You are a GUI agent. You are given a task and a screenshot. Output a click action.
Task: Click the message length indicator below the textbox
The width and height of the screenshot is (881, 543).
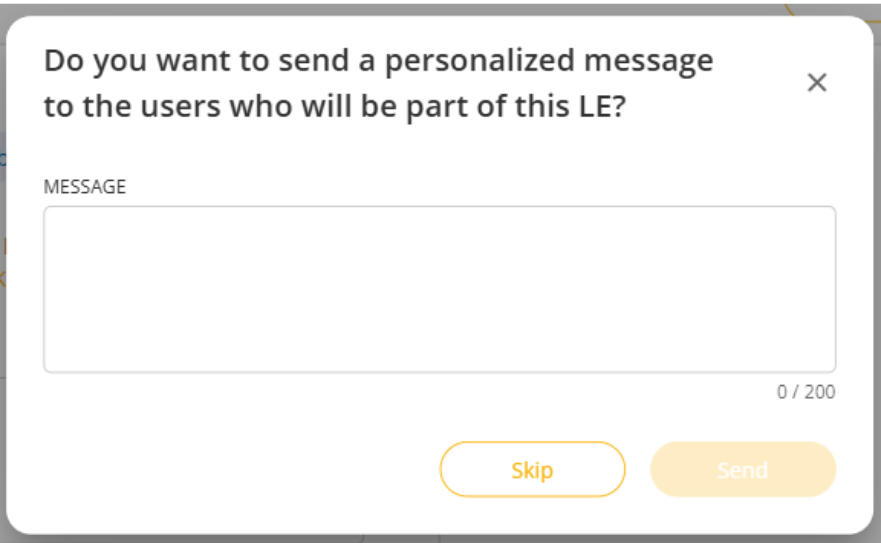point(806,392)
